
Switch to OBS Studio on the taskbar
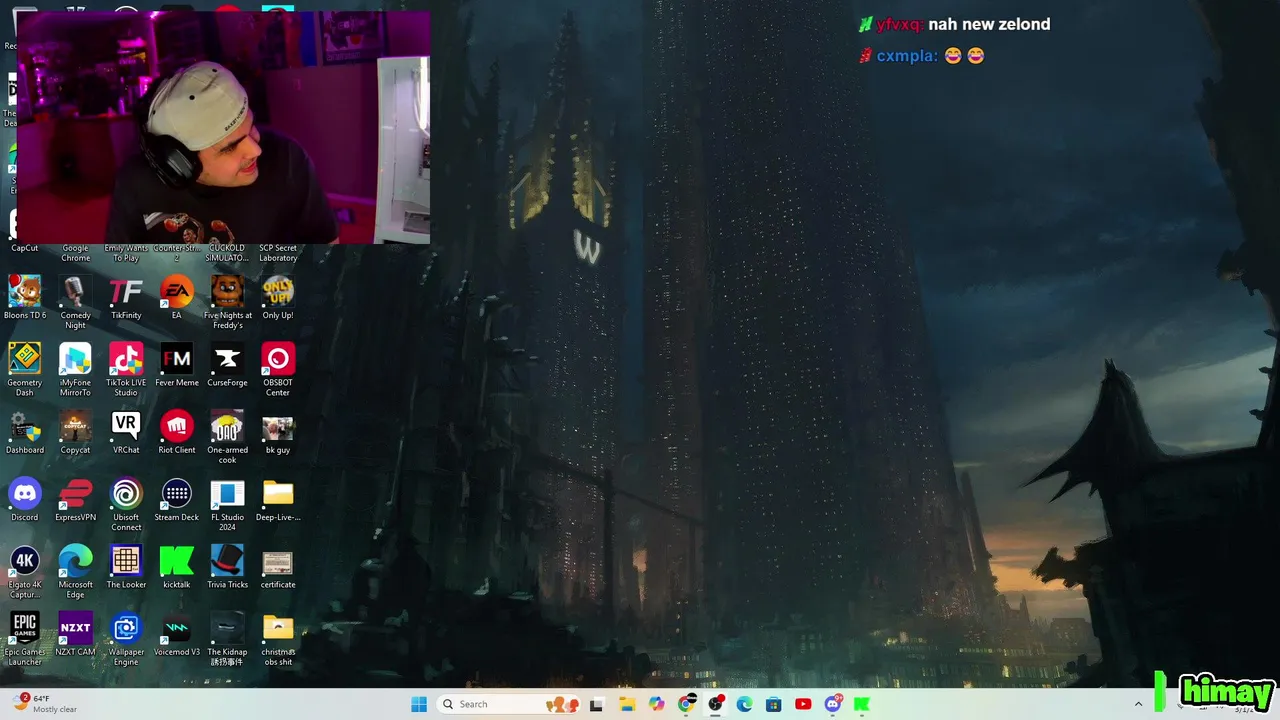point(715,704)
